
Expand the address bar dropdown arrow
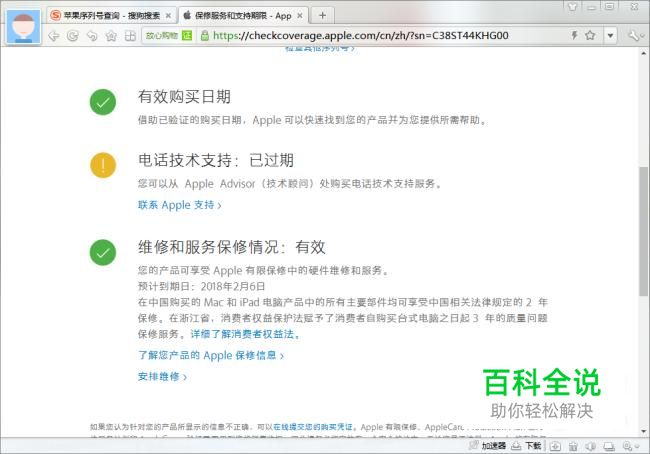pyautogui.click(x=610, y=36)
